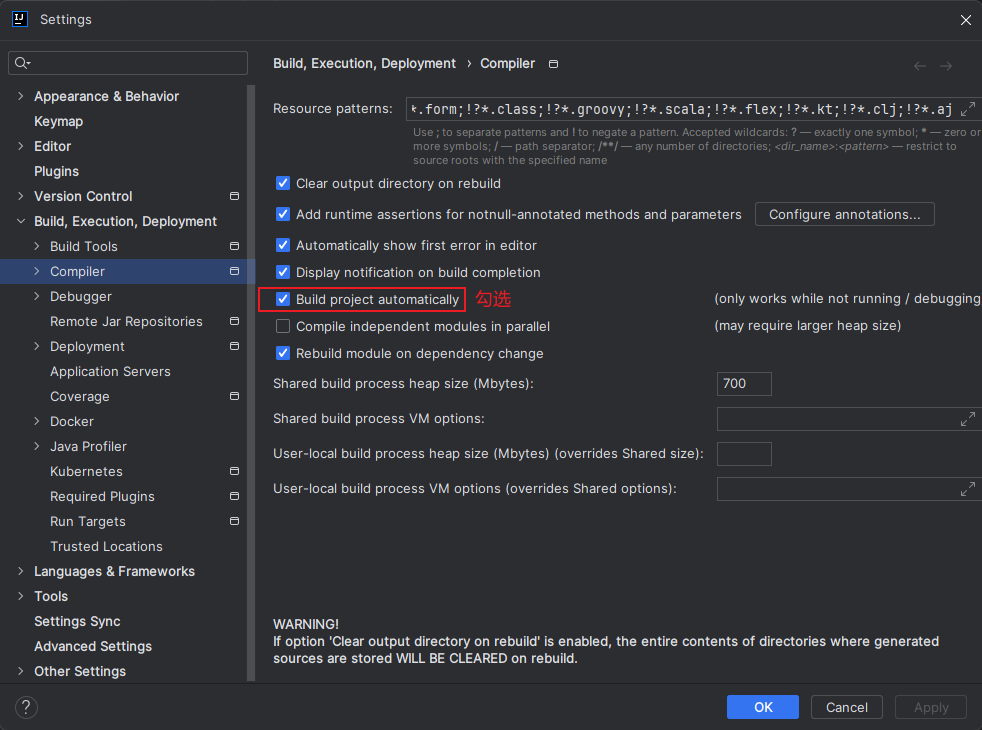982x730 pixels.
Task: Click the help question mark icon
Action: [26, 707]
